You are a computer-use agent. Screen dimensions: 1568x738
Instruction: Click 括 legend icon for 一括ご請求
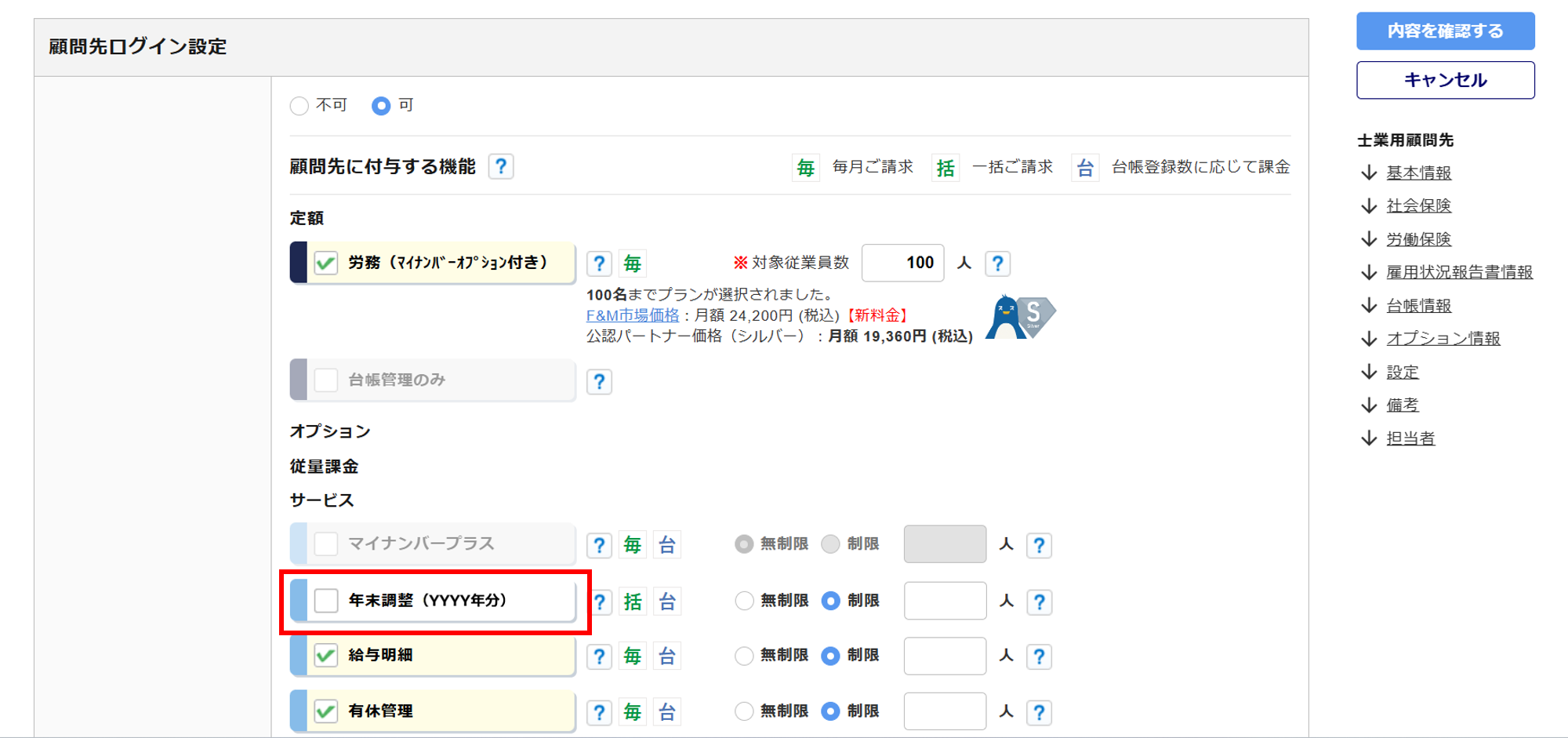pos(946,167)
